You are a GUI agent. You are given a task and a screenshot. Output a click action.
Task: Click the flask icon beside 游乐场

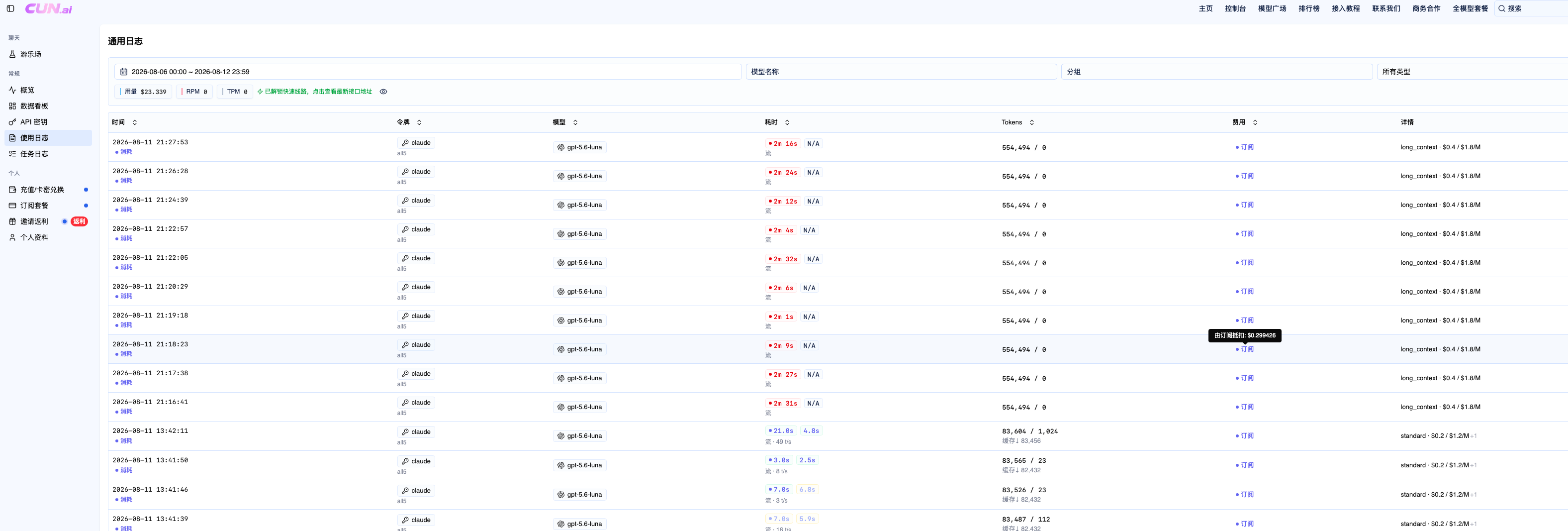point(12,54)
